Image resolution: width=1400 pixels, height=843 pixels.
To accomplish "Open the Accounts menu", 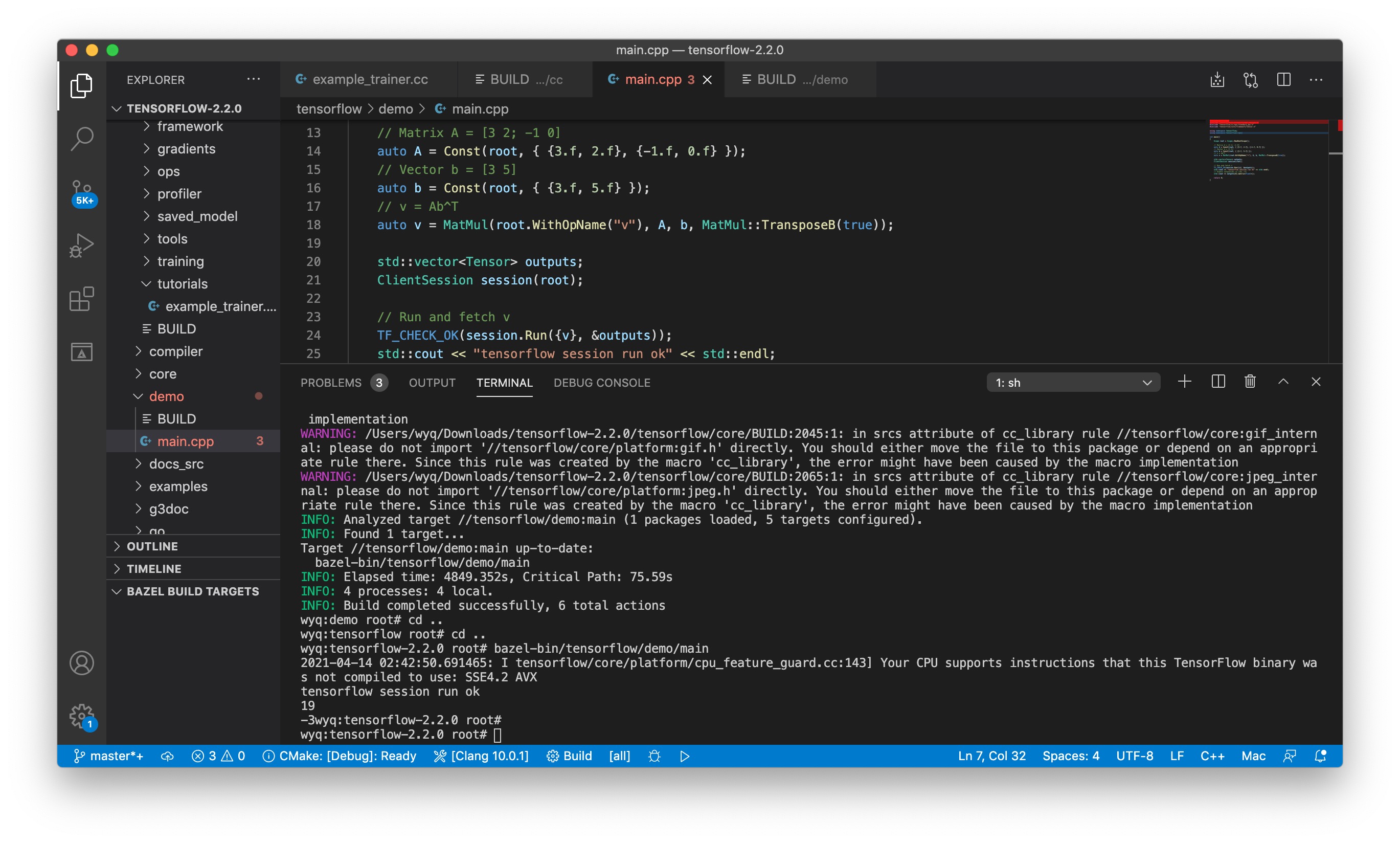I will (x=81, y=663).
